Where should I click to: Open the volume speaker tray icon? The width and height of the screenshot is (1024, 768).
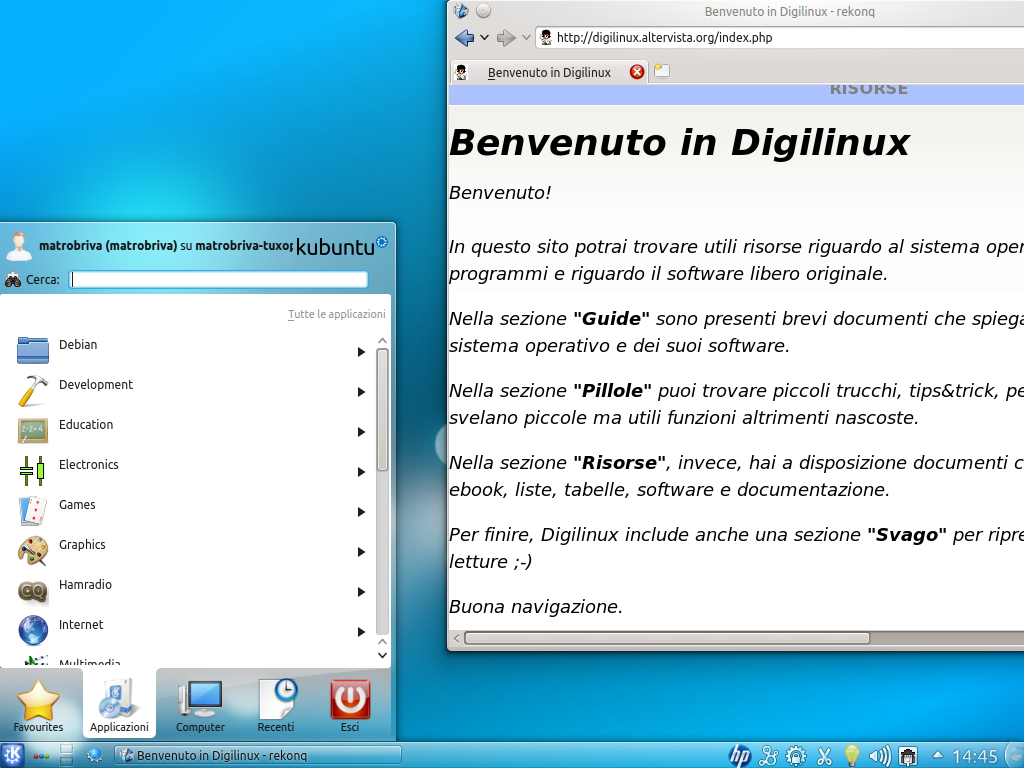coord(880,756)
